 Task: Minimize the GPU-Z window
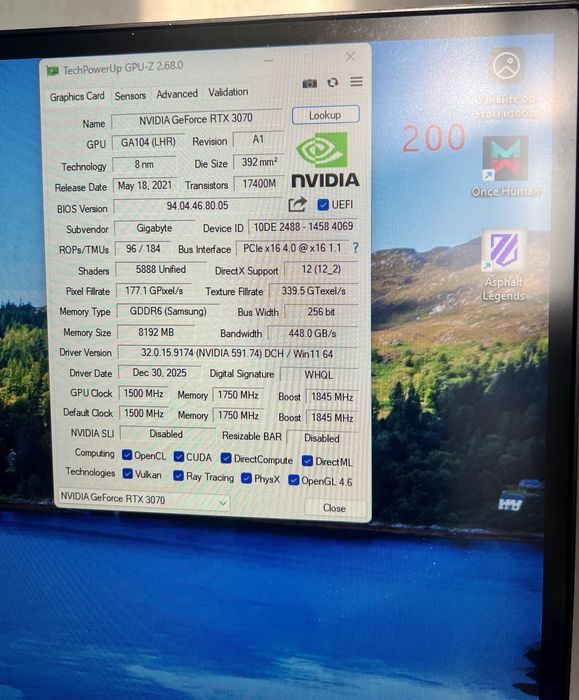[268, 61]
